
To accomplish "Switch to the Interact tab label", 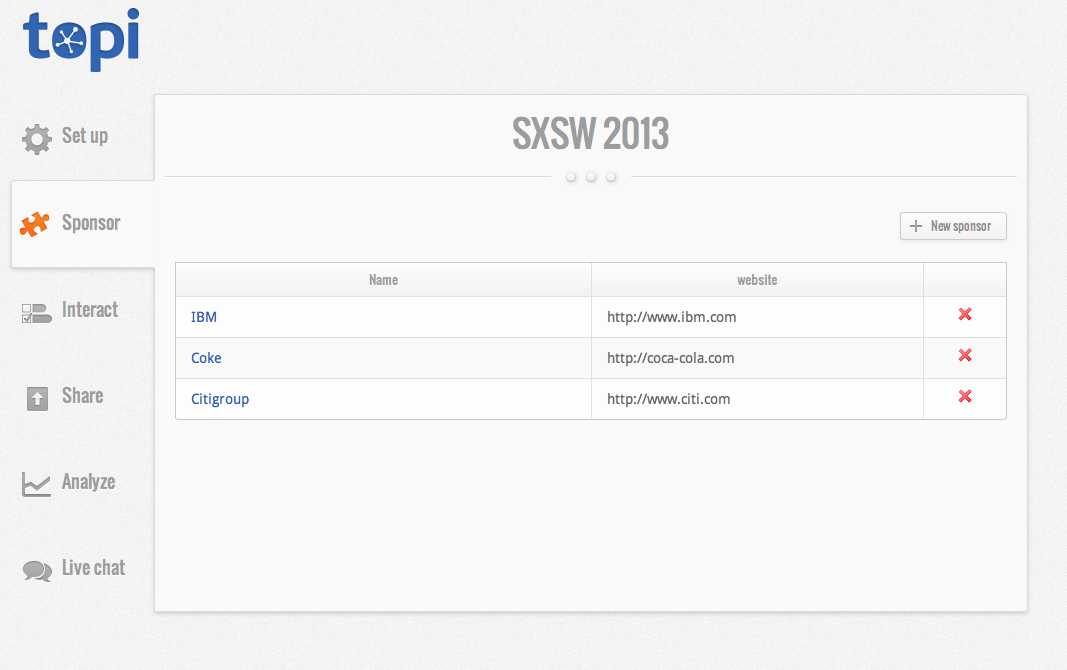I will pos(90,310).
